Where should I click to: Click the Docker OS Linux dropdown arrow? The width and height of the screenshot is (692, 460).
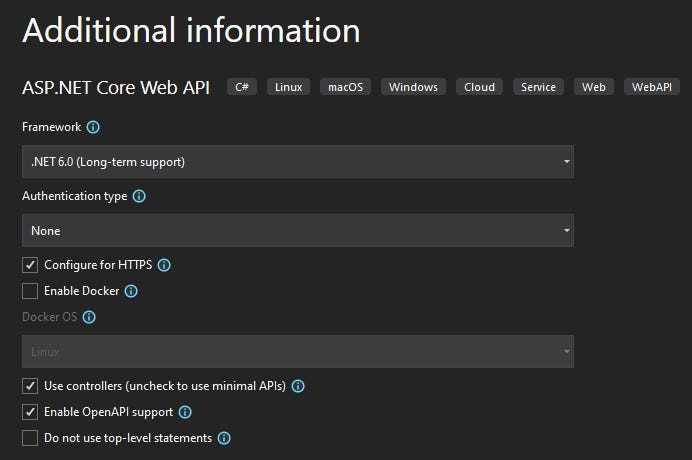[x=566, y=351]
